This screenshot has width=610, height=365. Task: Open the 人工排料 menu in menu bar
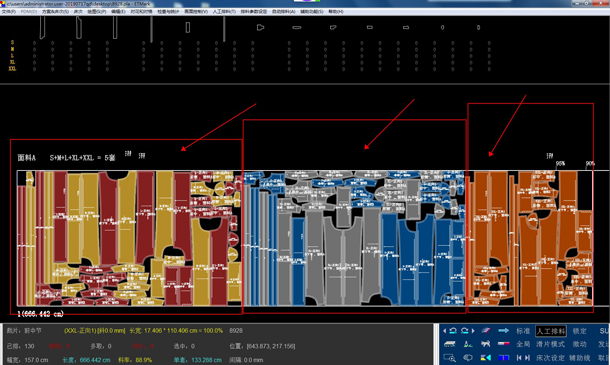coord(224,12)
